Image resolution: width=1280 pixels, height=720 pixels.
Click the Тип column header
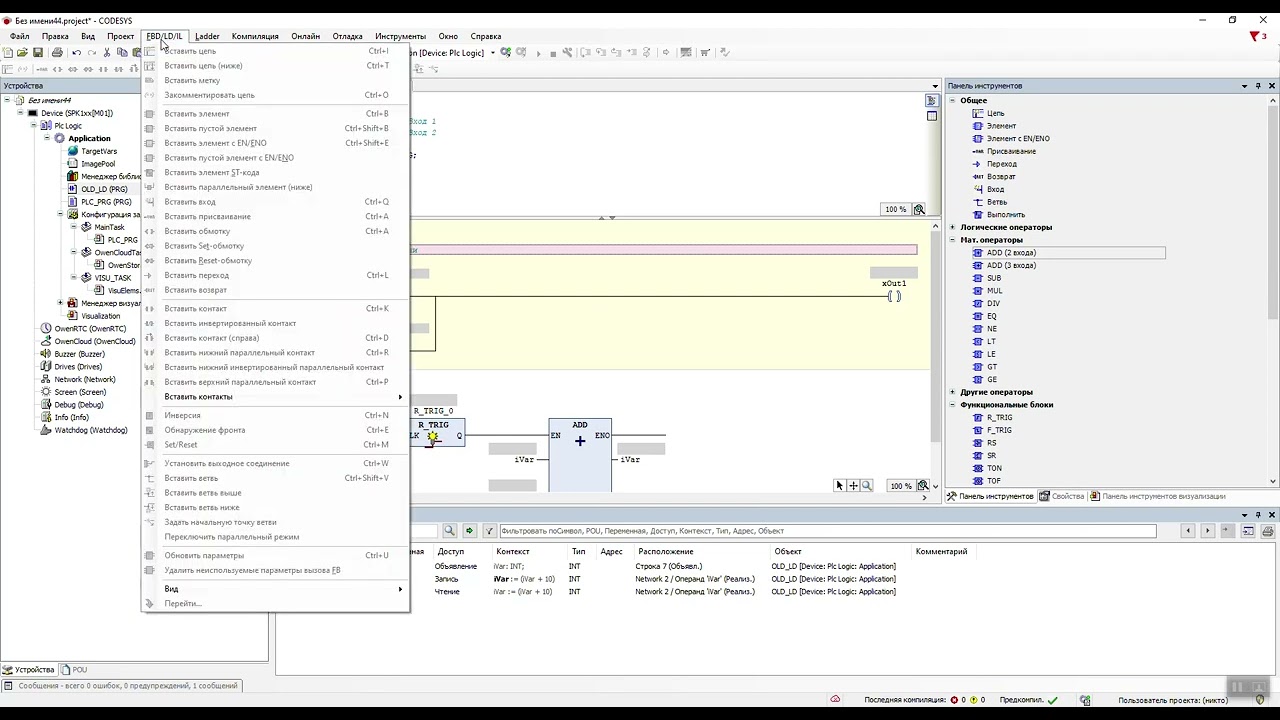coord(578,552)
